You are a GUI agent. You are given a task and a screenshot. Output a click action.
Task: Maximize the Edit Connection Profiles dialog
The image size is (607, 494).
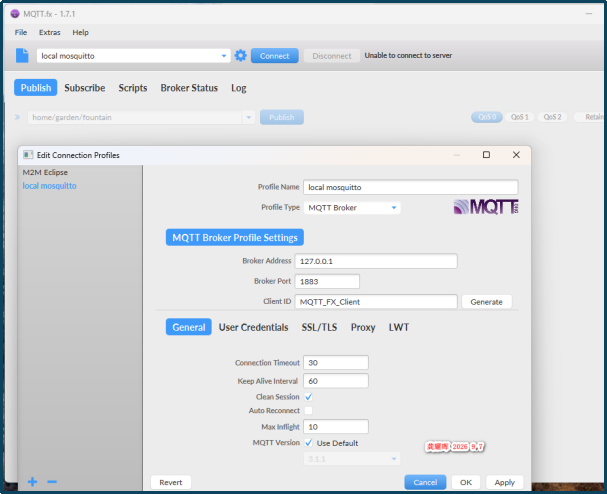(x=486, y=154)
